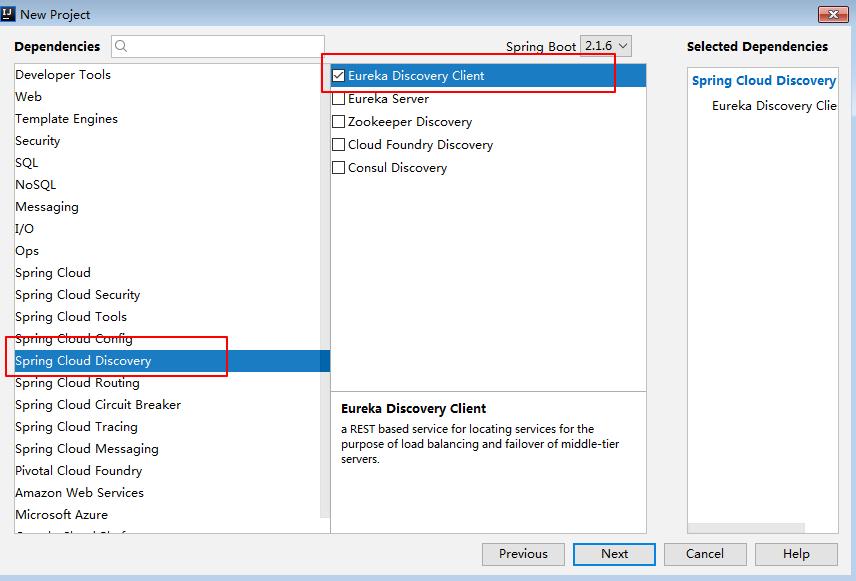Screen dimensions: 856x581
Task: Enable the Zookeeper Discovery checkbox
Action: pos(338,122)
